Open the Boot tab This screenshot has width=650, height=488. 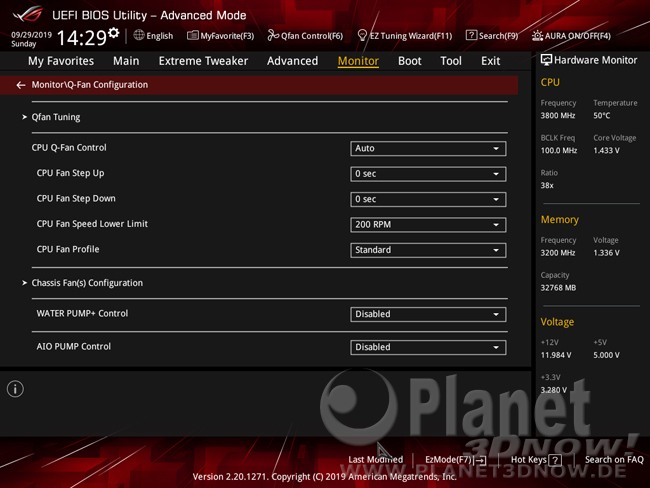coord(410,61)
